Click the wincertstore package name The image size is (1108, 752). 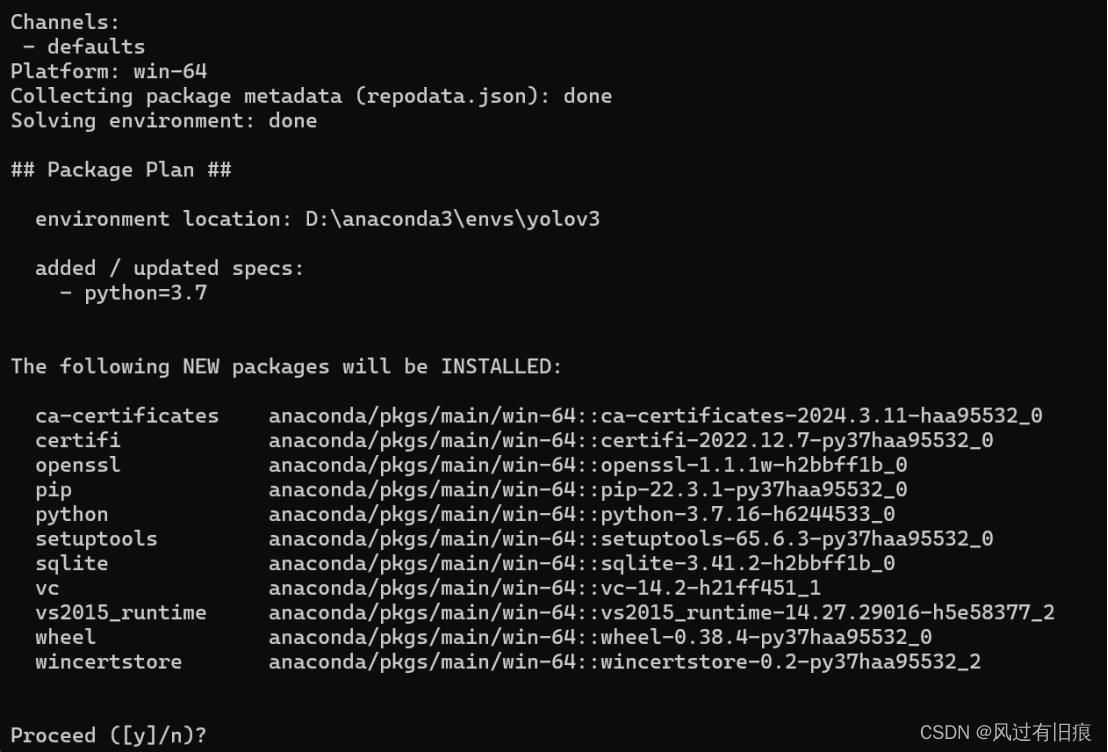pos(109,662)
